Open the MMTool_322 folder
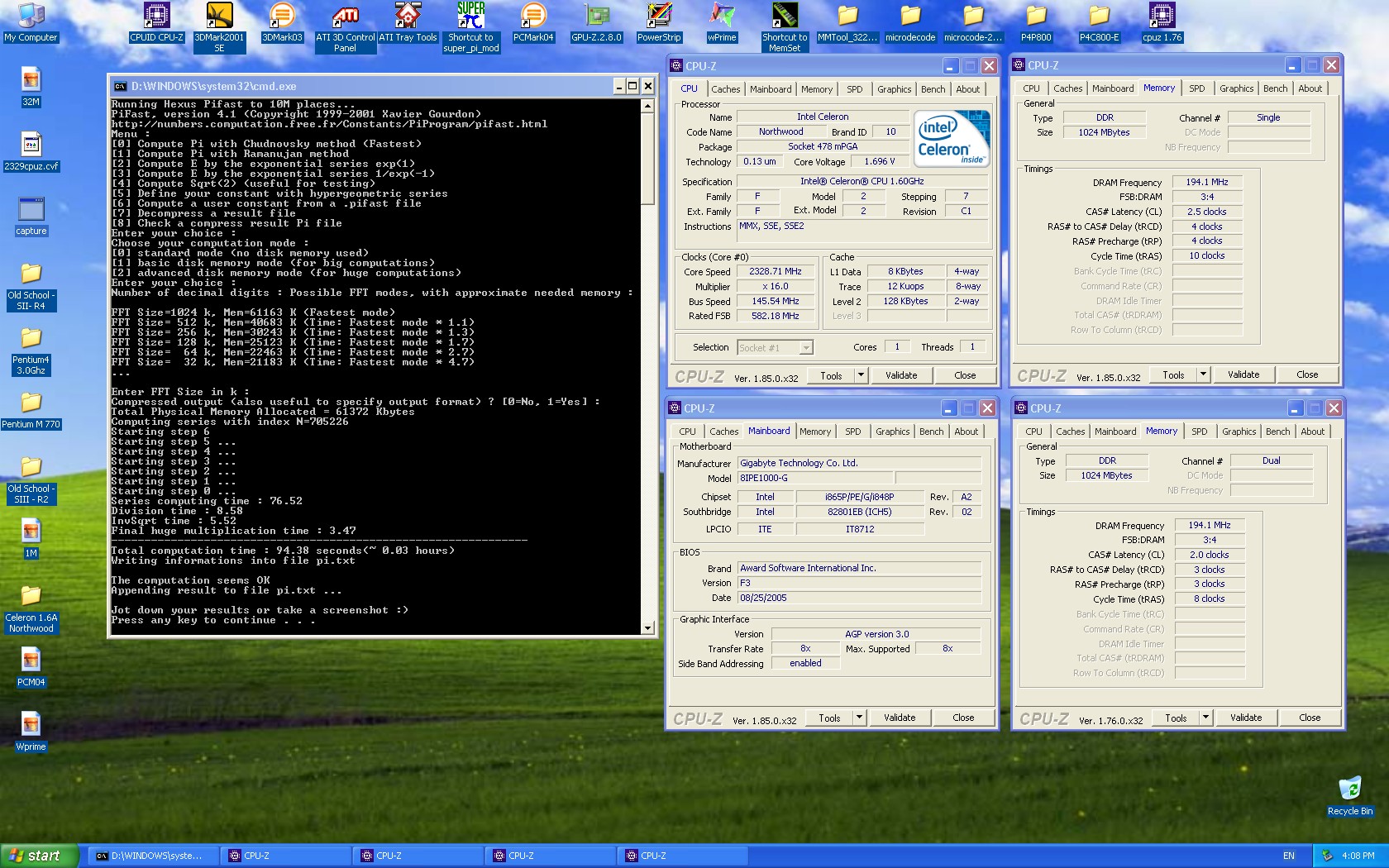Screen dimensions: 1389x868 coord(847,23)
